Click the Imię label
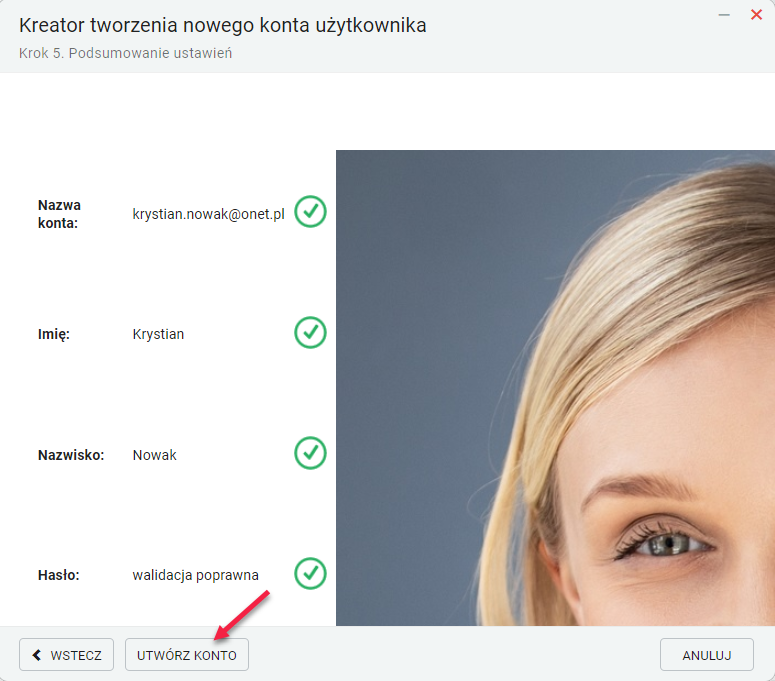 (54, 335)
